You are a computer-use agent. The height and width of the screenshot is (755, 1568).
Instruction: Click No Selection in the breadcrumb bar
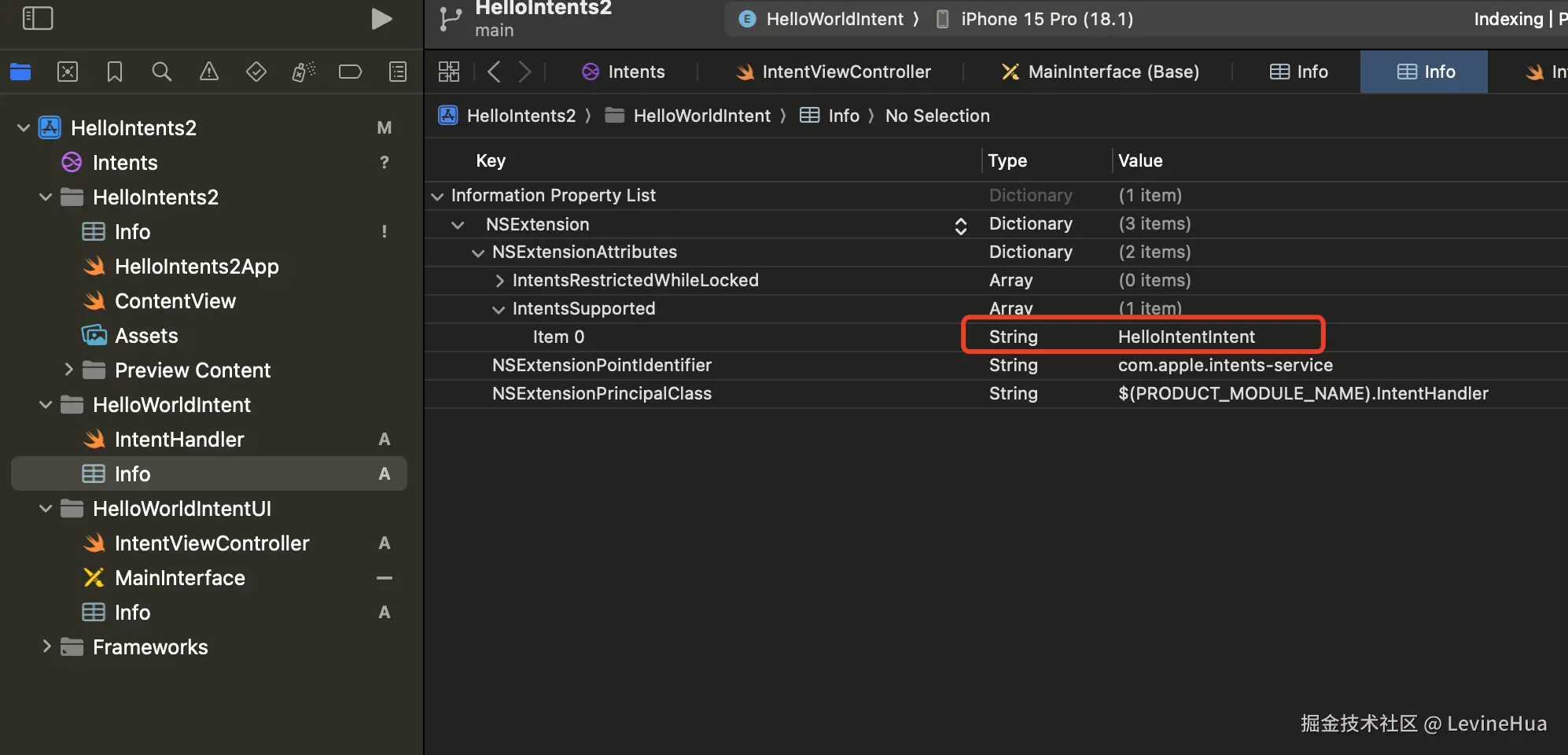tap(937, 116)
